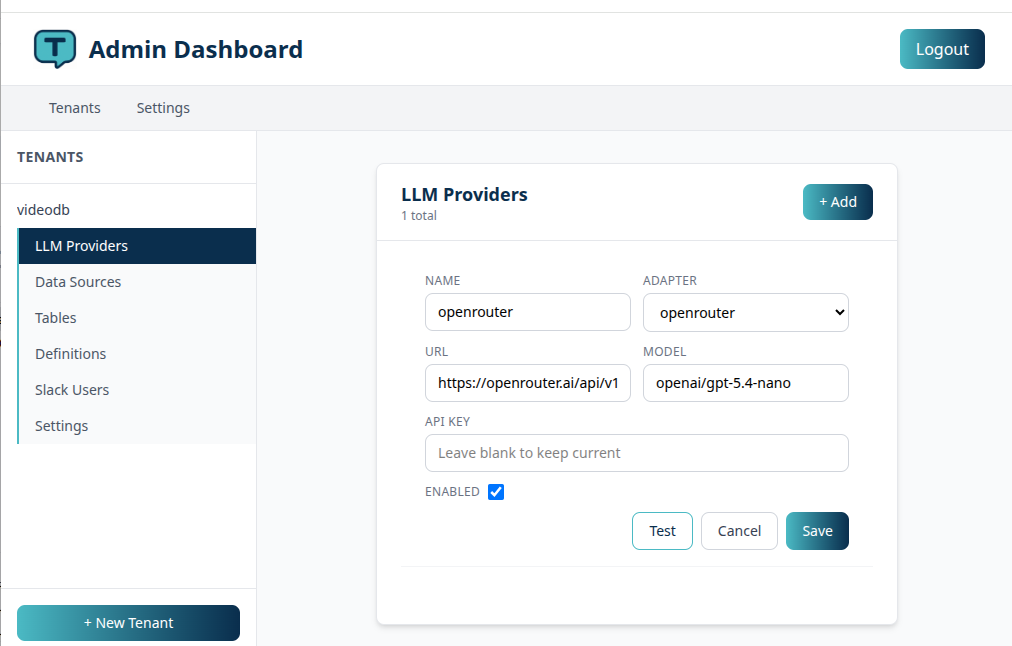This screenshot has height=646, width=1012.
Task: Switch to the Tenants tab
Action: click(74, 107)
